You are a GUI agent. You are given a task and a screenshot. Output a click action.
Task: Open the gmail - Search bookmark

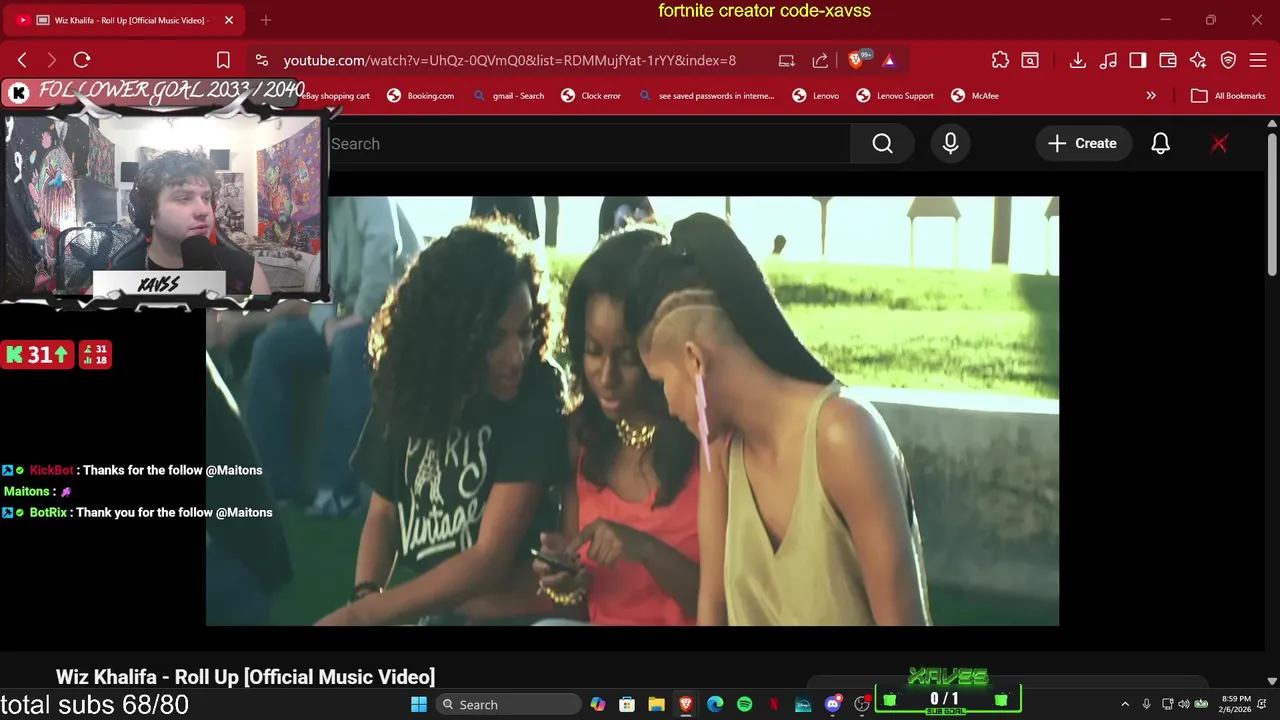[509, 96]
